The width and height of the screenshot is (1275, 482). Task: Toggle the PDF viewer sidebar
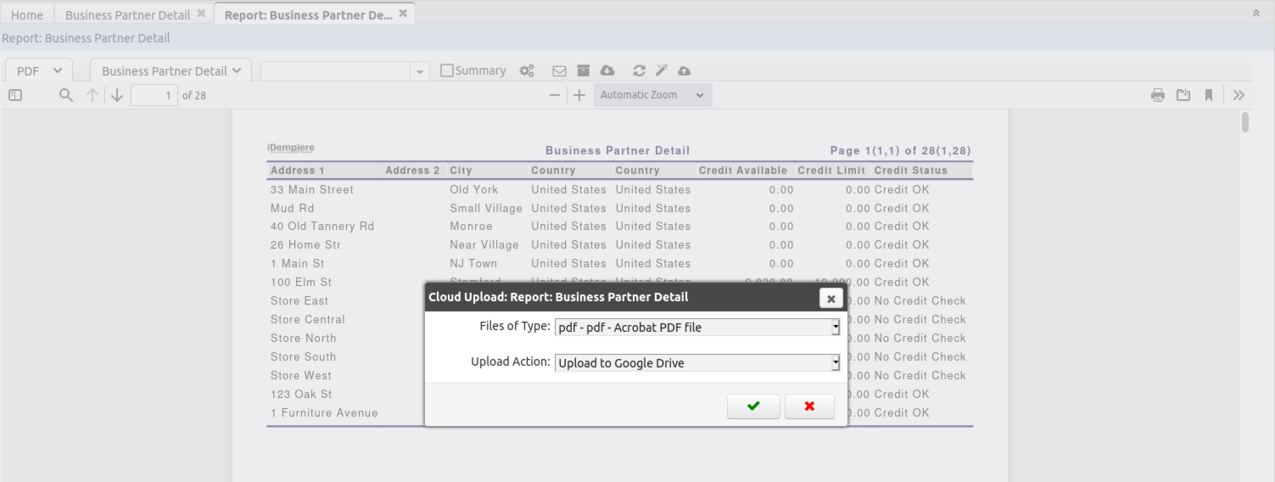coord(15,95)
